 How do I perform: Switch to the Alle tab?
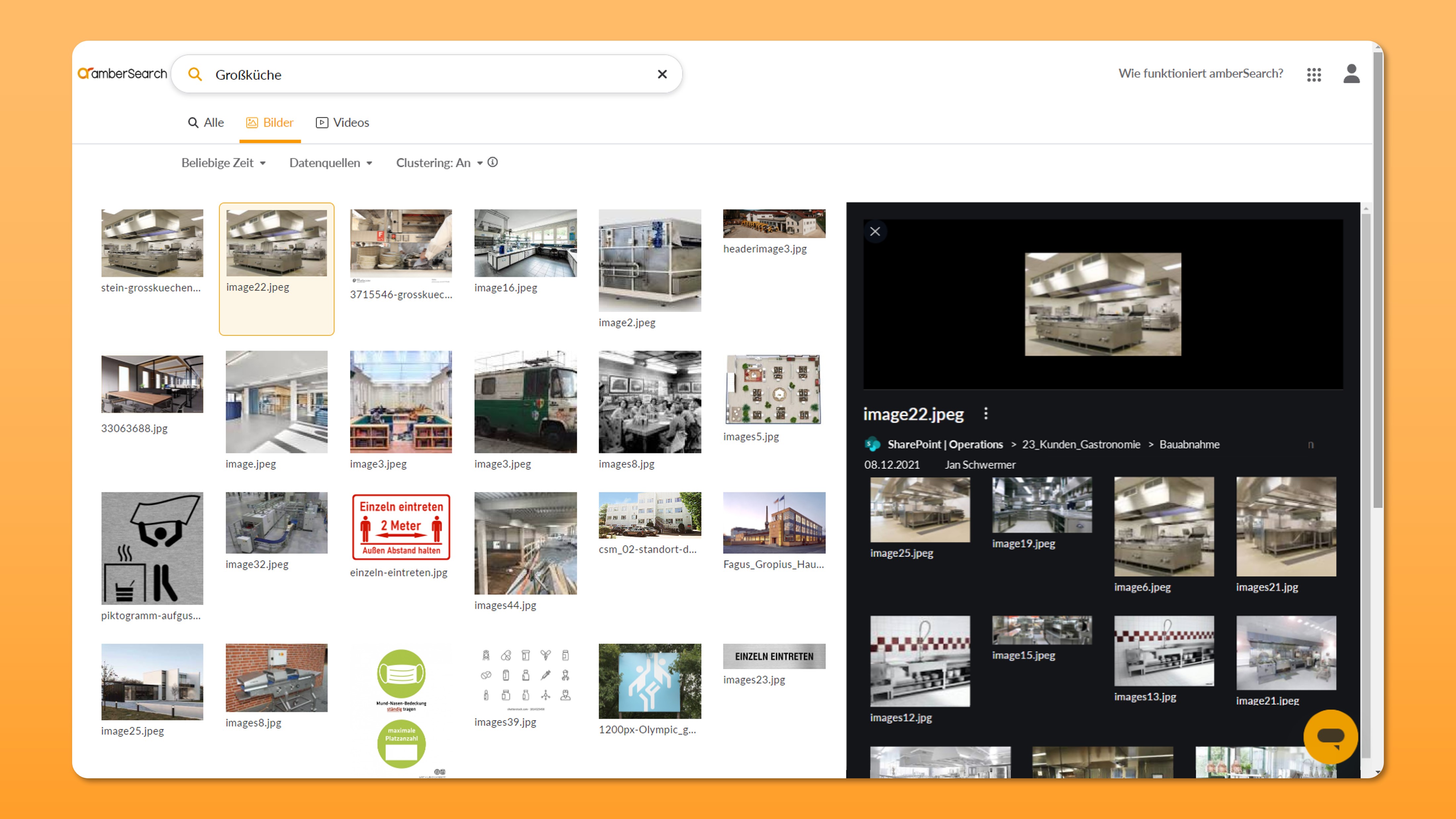[x=206, y=122]
